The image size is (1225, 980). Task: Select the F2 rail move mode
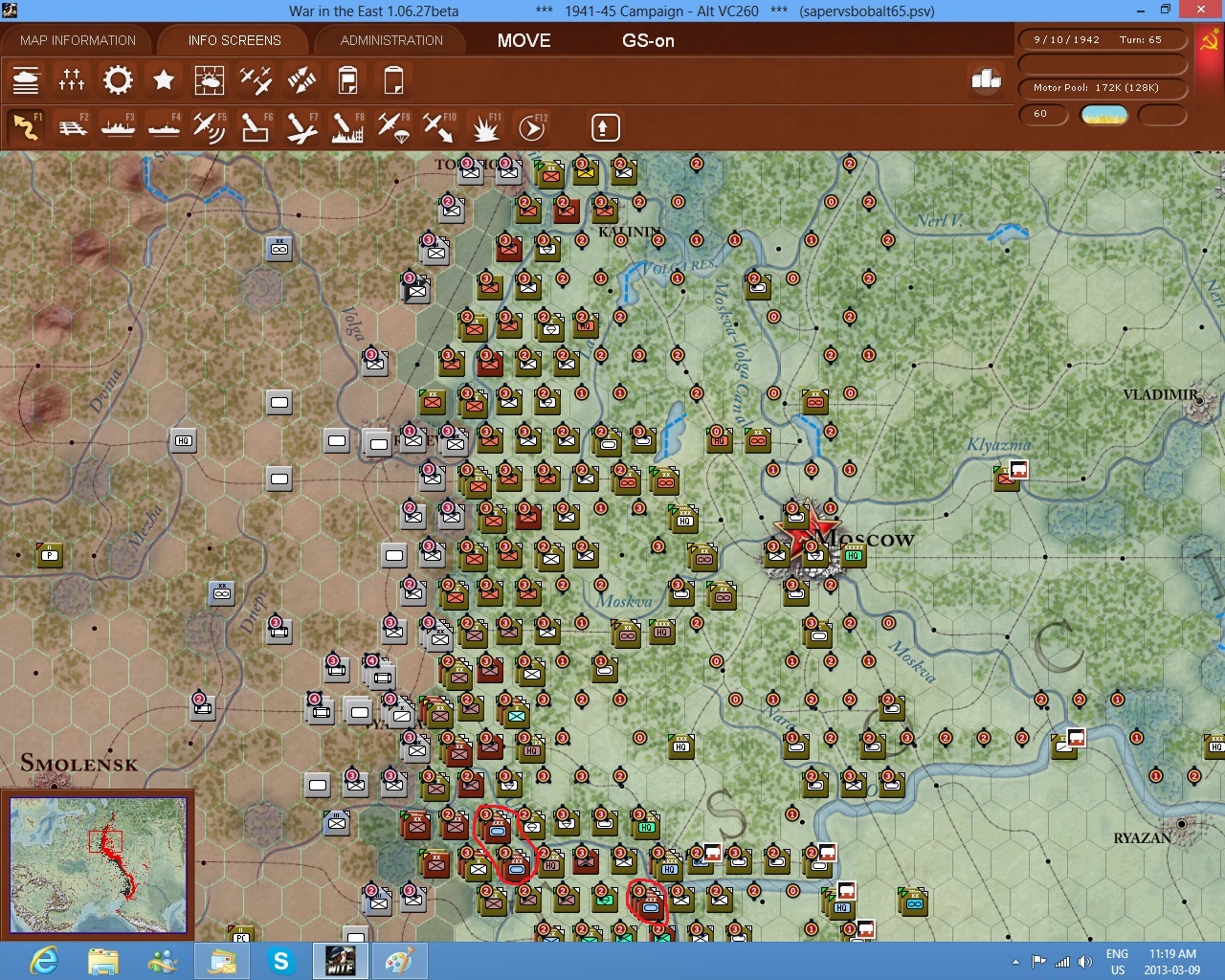pyautogui.click(x=72, y=127)
